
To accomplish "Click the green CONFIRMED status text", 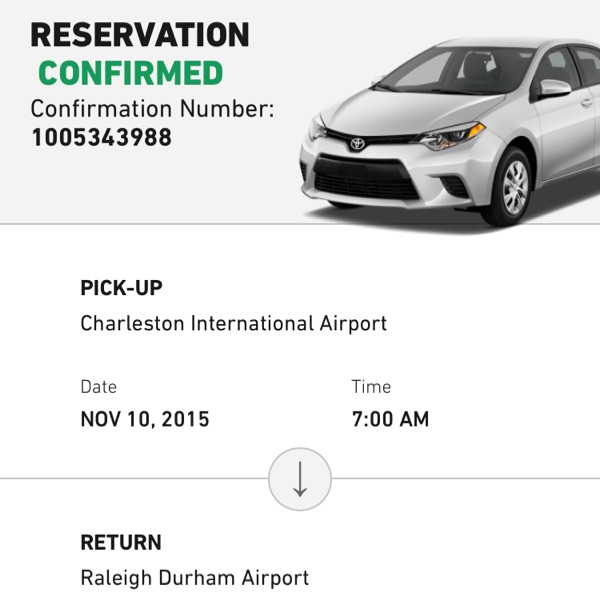I will tap(130, 73).
